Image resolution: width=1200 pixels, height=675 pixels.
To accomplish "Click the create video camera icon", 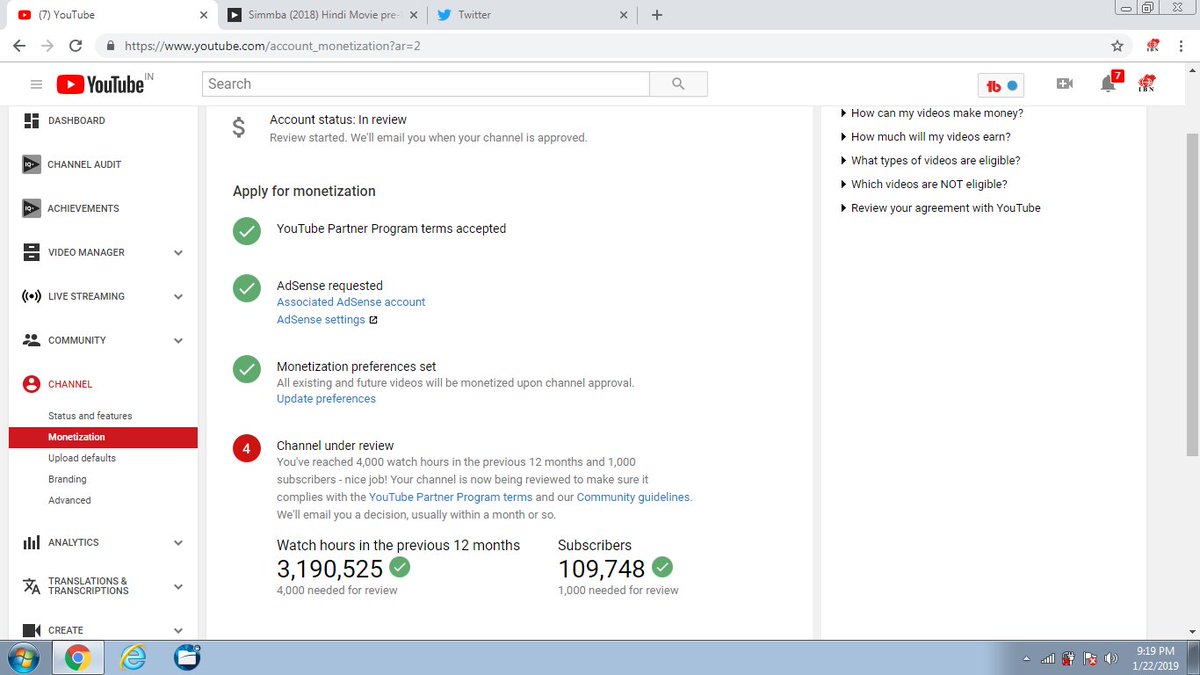I will coord(1064,84).
